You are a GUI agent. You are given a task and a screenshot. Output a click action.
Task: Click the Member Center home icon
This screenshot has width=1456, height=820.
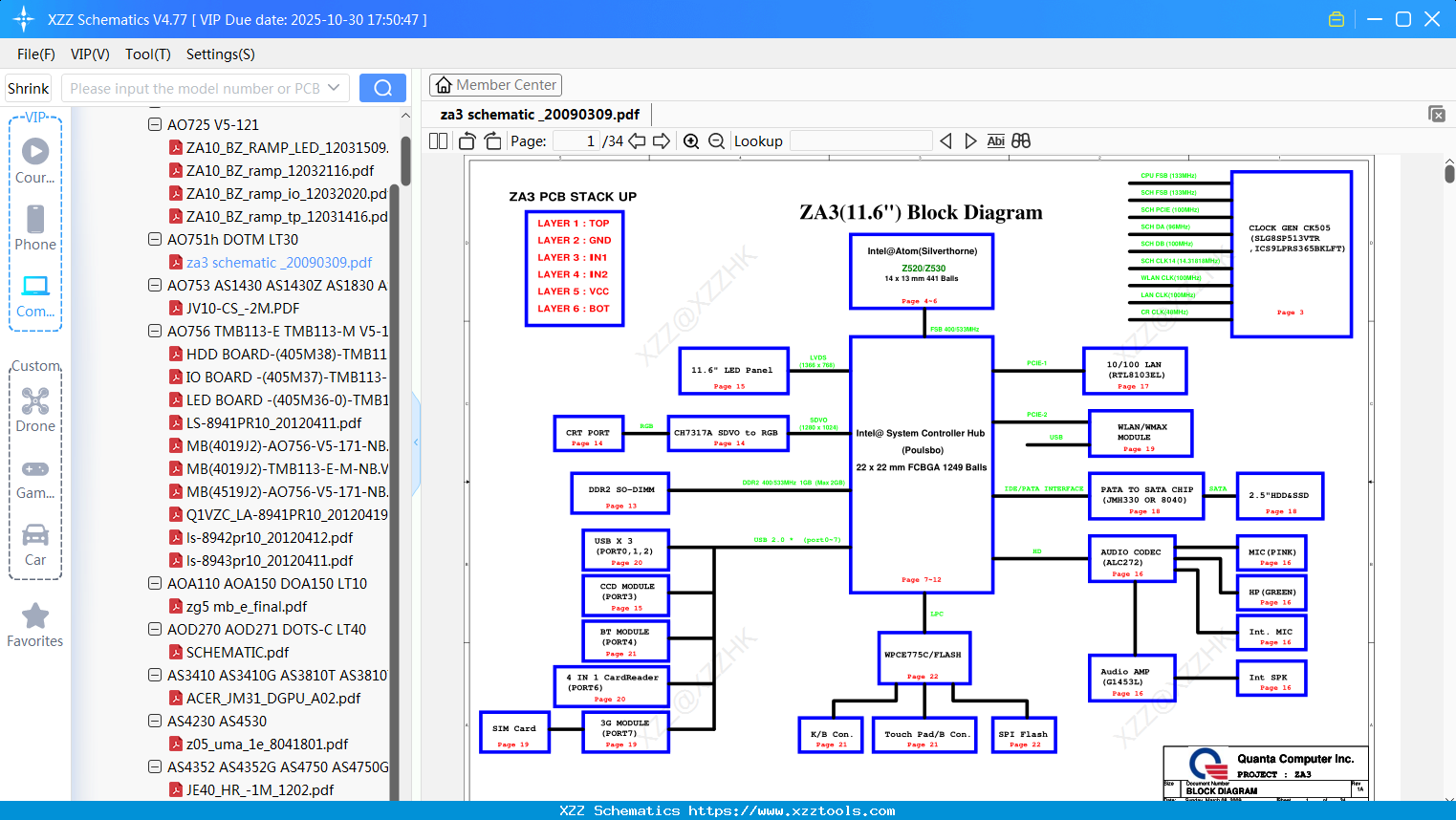tap(444, 85)
